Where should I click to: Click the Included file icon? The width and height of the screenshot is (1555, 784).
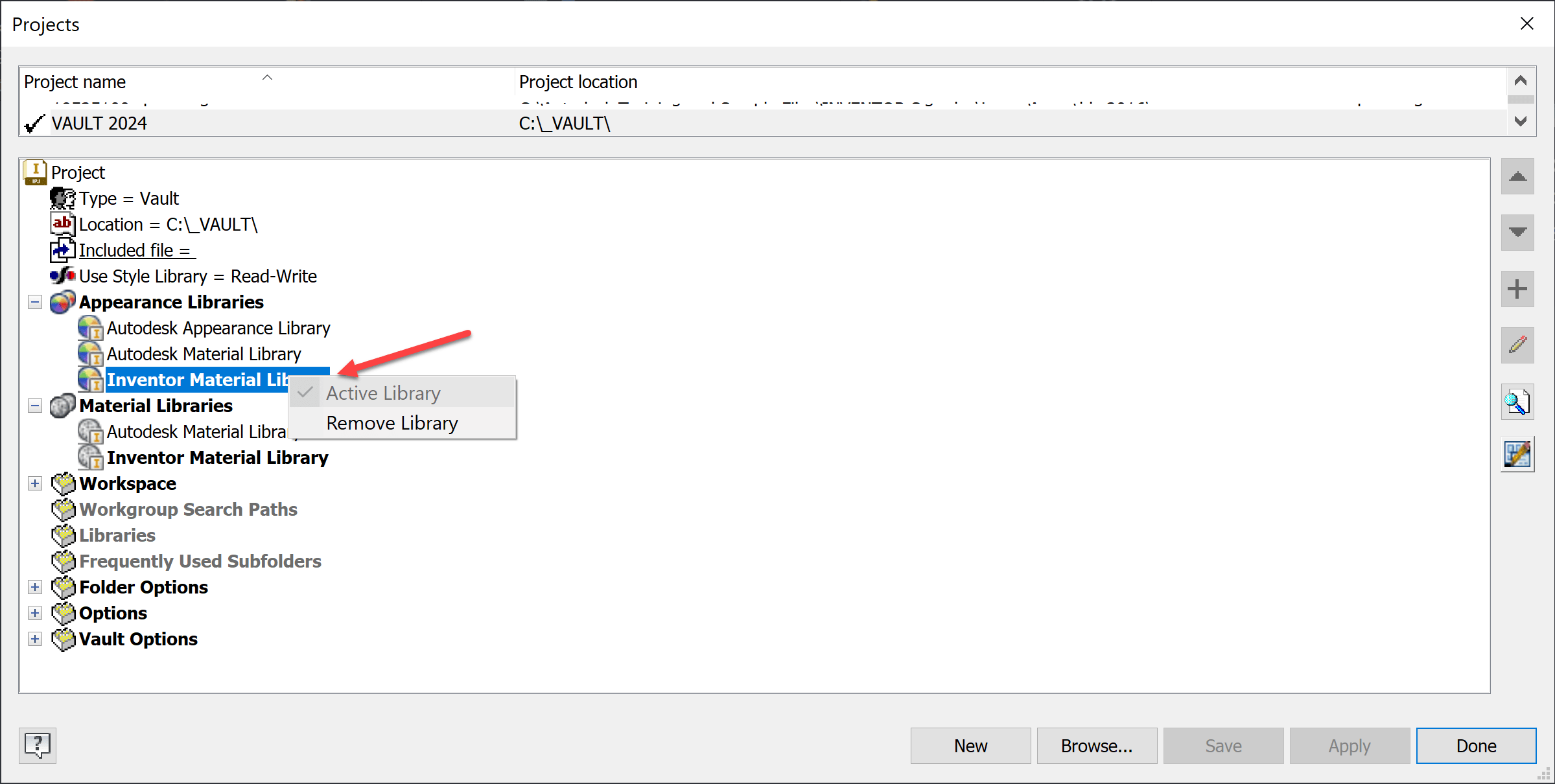pos(63,250)
